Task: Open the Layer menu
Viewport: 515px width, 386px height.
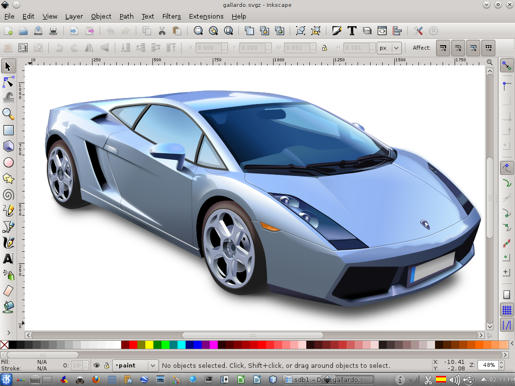Action: pyautogui.click(x=74, y=16)
